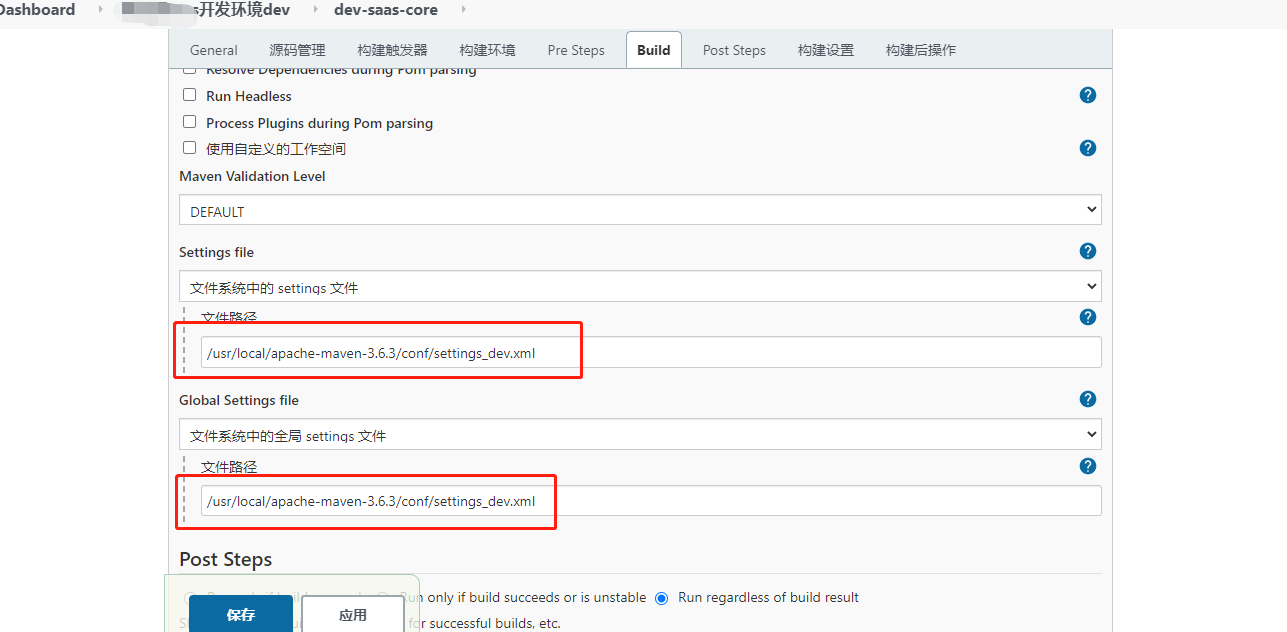Expand the breadcrumb arrow after 开发环境dev
The height and width of the screenshot is (632, 1287).
coord(315,9)
